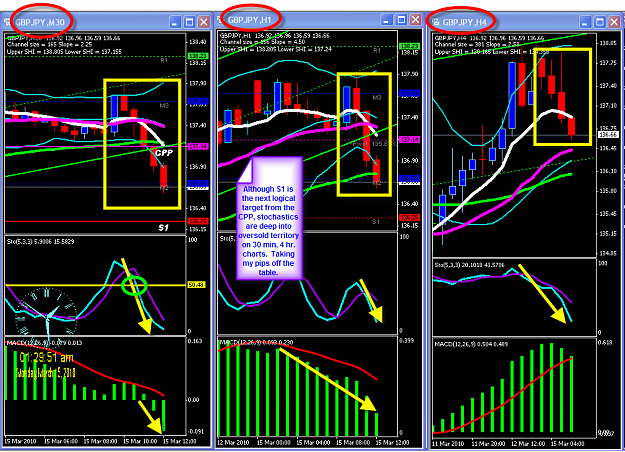
Task: Maximize the GBPJPY,M30 chart window
Action: click(x=189, y=22)
